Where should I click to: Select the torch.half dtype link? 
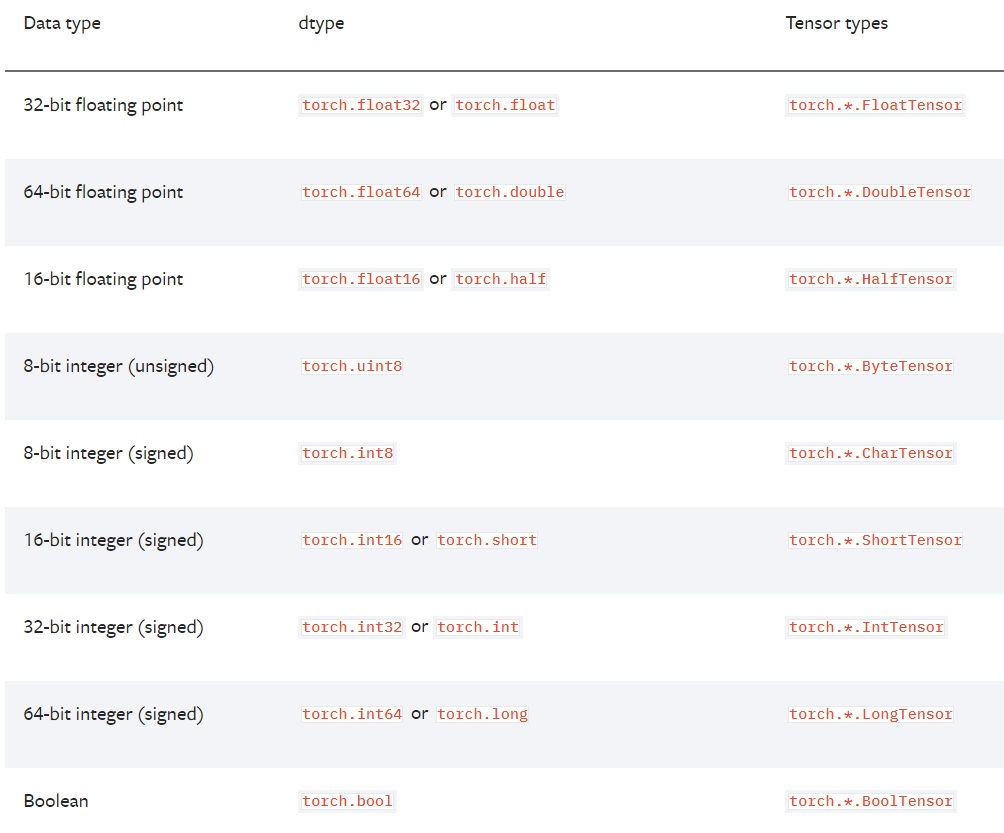click(501, 279)
